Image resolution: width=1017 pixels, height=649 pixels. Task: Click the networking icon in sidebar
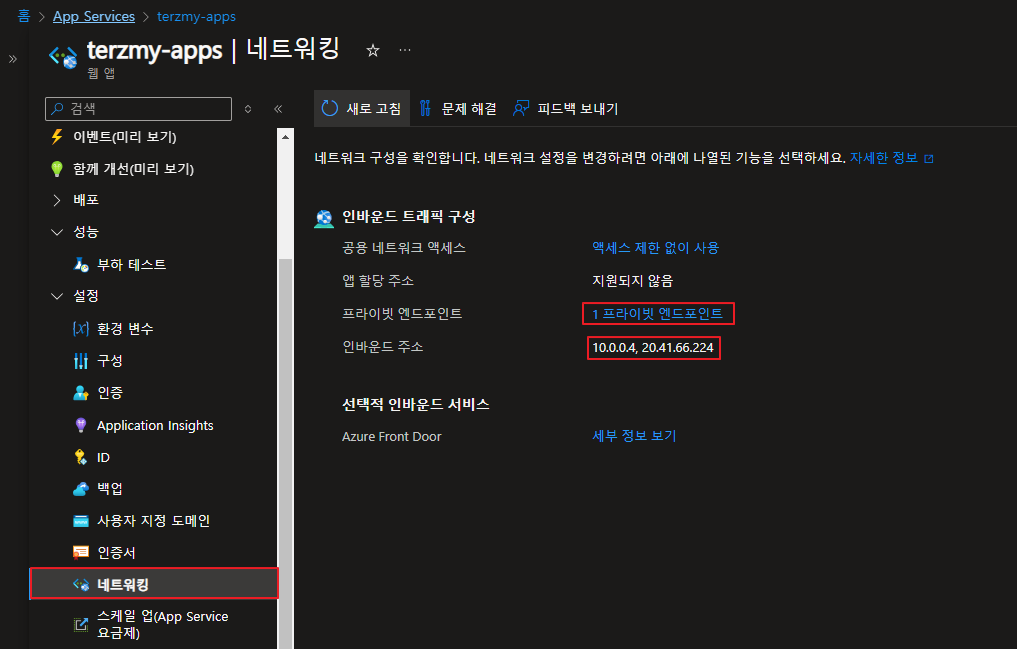[80, 585]
